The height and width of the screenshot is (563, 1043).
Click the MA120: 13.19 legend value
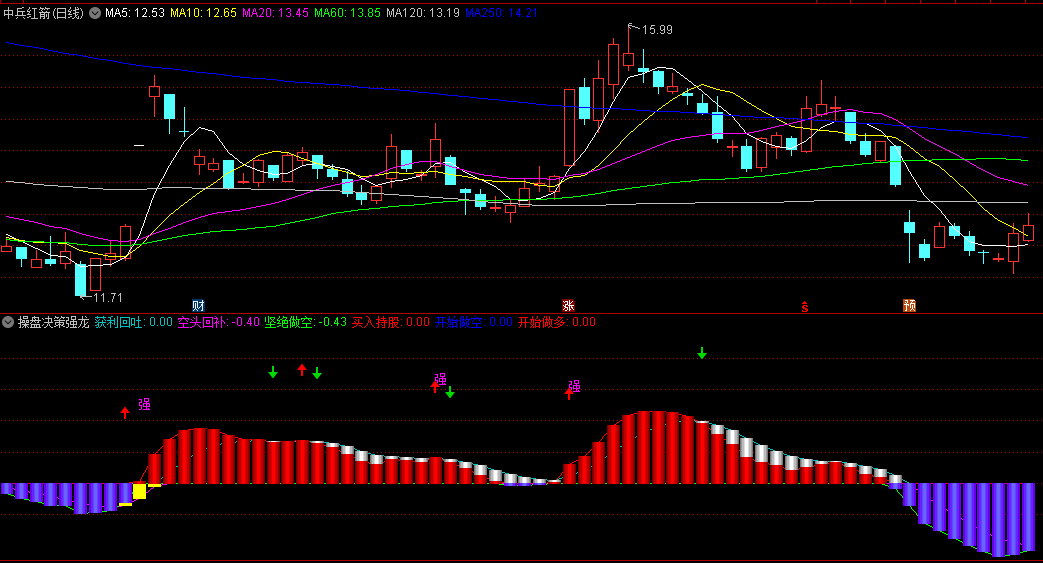[x=422, y=13]
